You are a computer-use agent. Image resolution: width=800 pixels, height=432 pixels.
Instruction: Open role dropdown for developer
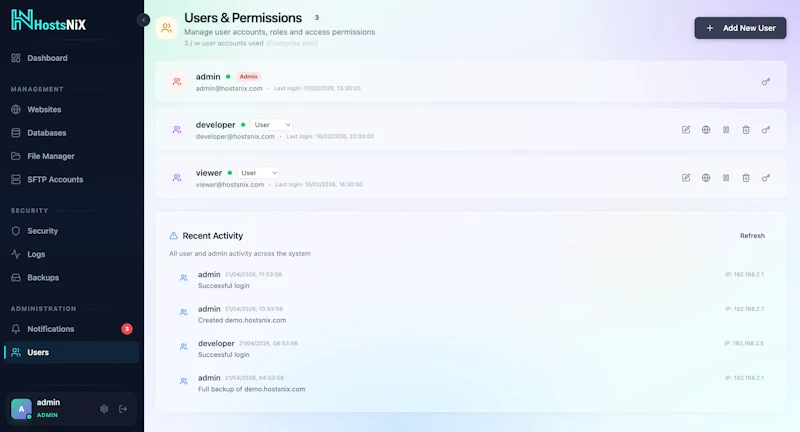272,125
